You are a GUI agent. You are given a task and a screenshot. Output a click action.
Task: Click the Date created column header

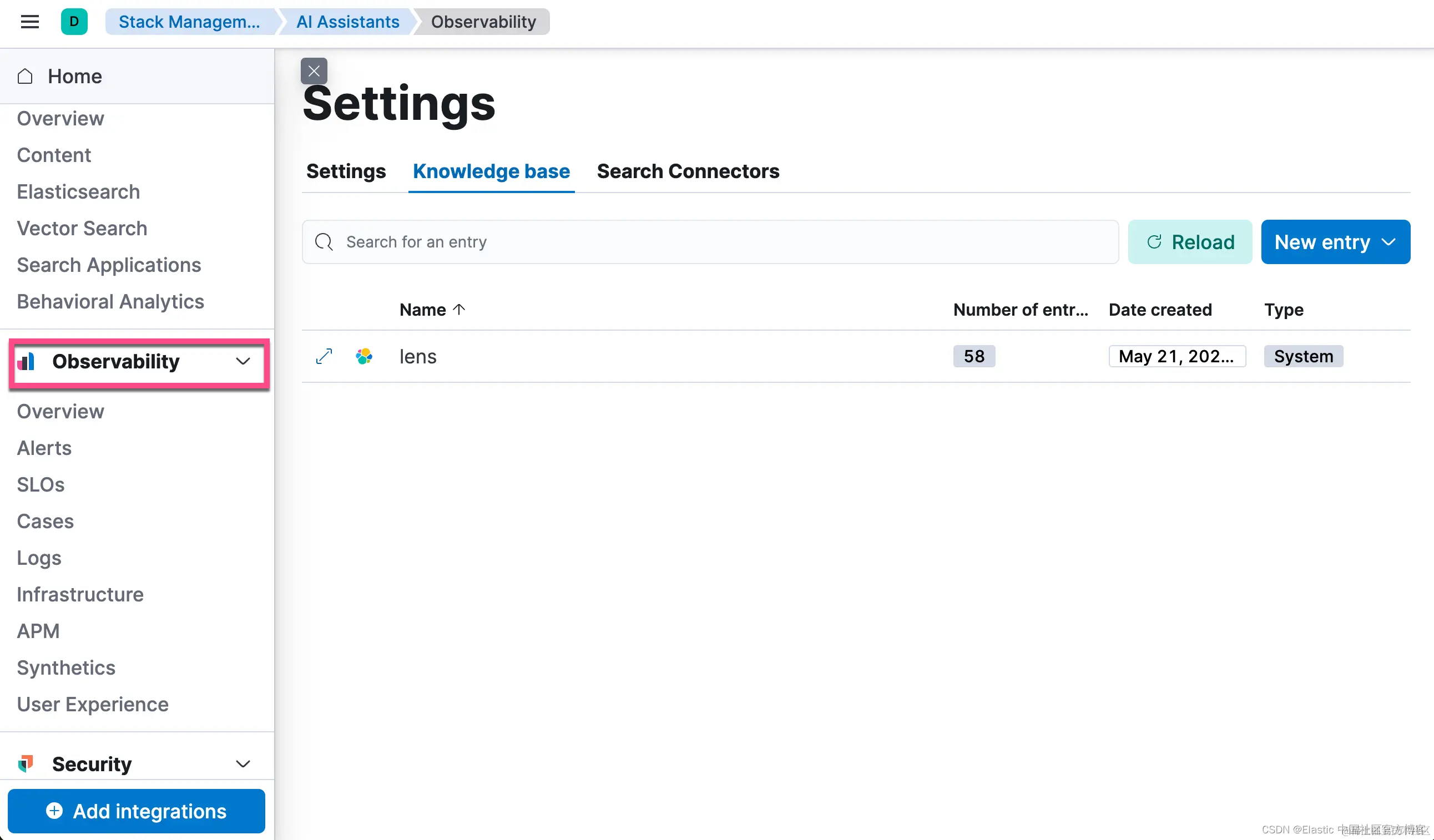[x=1160, y=310]
